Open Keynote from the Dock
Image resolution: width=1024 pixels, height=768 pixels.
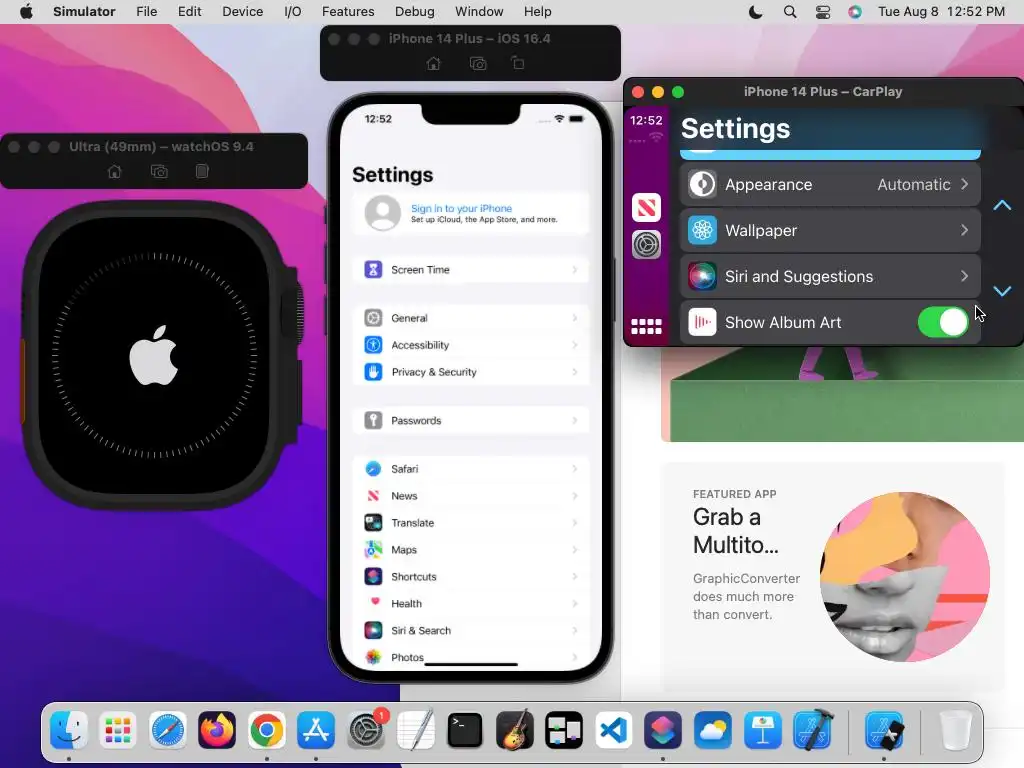[762, 729]
